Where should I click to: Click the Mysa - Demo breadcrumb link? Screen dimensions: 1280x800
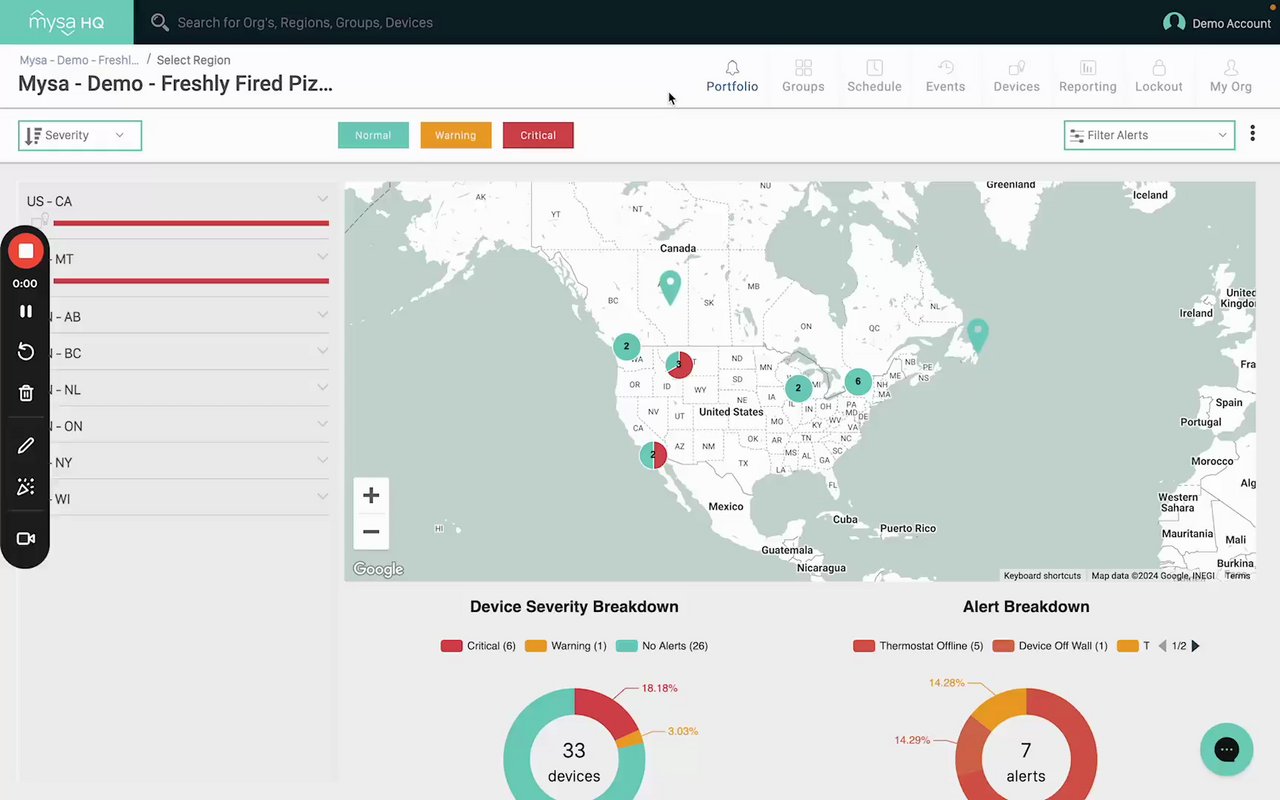pyautogui.click(x=79, y=60)
